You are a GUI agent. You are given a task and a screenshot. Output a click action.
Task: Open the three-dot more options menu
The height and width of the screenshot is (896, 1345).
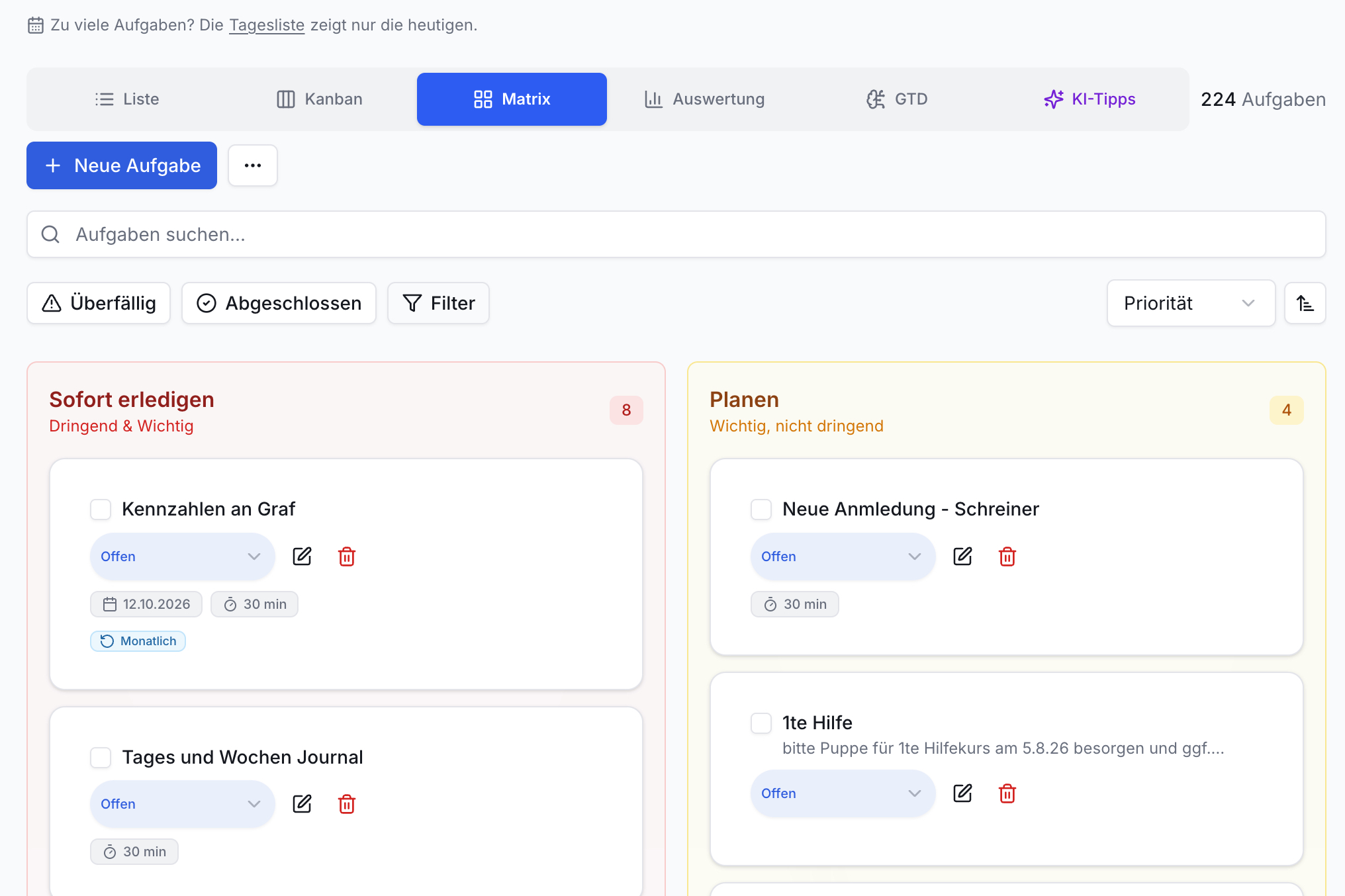coord(253,165)
